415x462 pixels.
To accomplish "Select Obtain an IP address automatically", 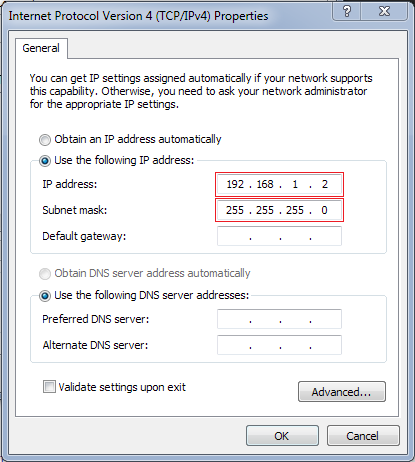I will point(45,140).
